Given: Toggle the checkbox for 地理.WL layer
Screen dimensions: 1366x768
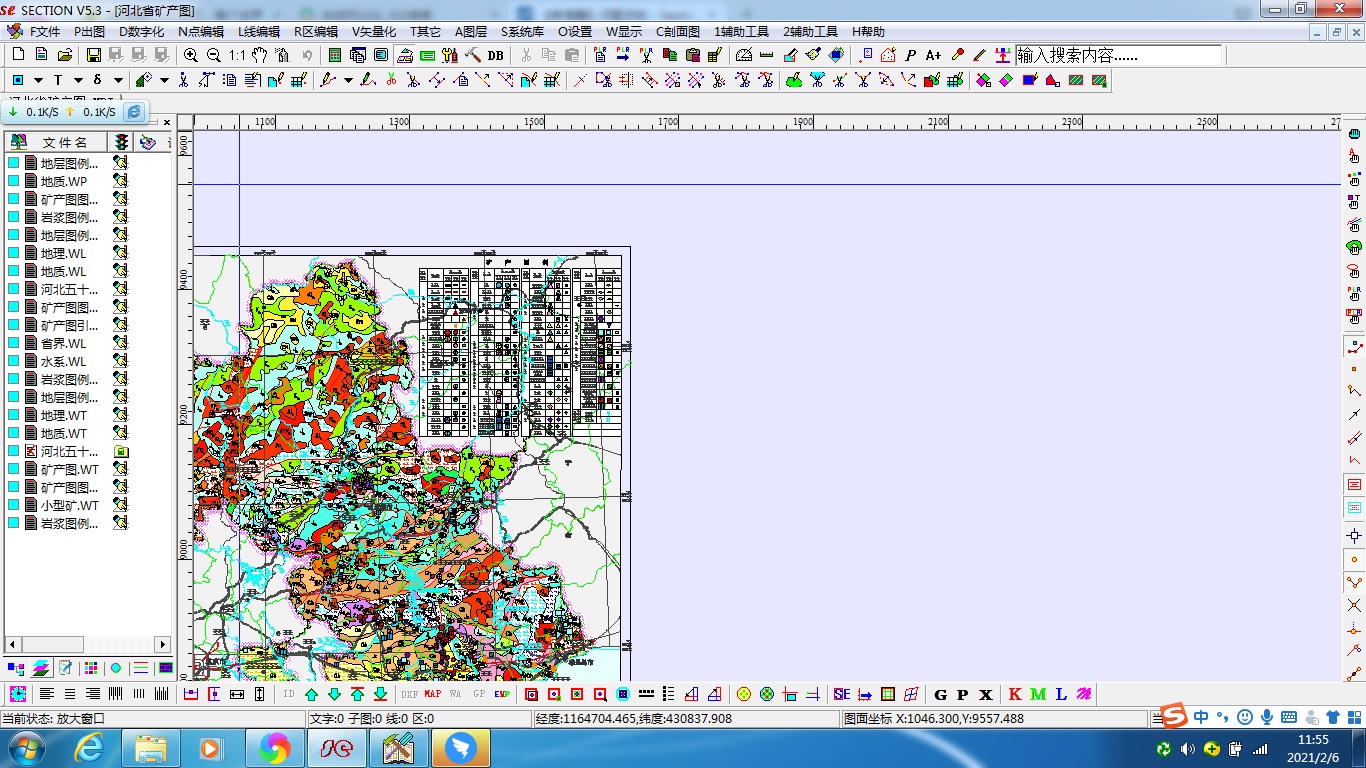Looking at the screenshot, I should coord(14,253).
